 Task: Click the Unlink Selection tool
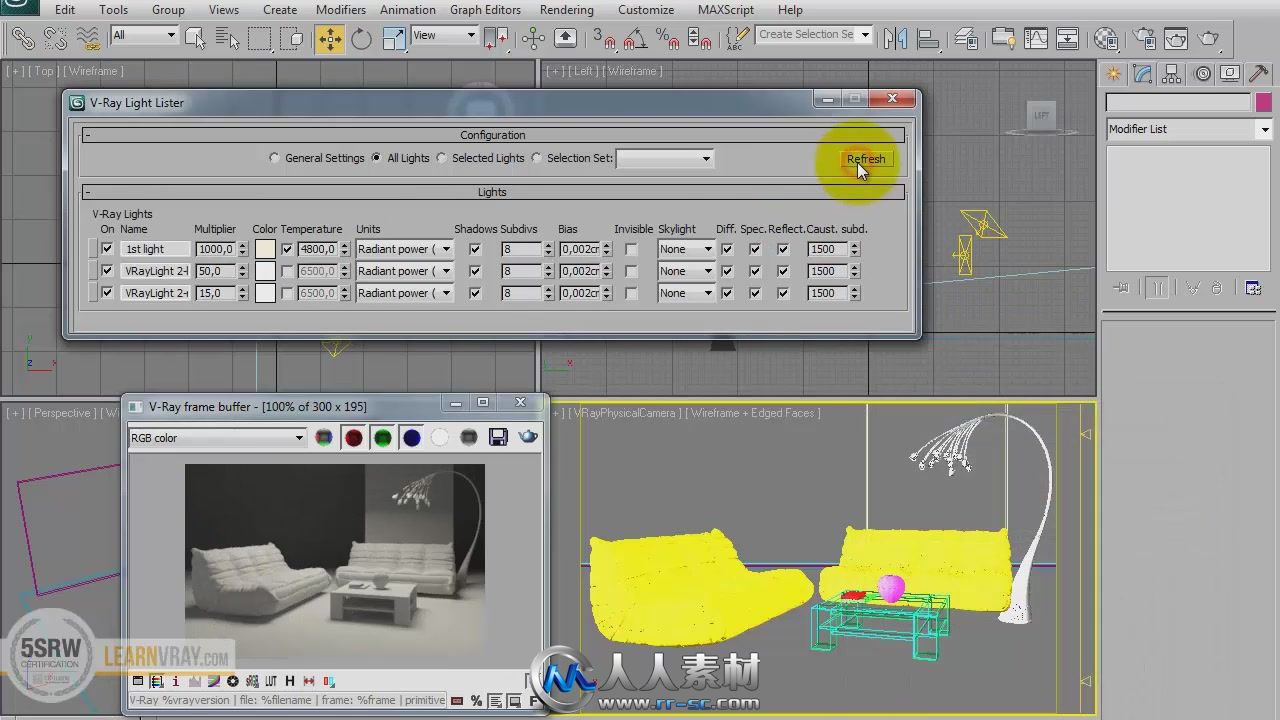point(55,39)
